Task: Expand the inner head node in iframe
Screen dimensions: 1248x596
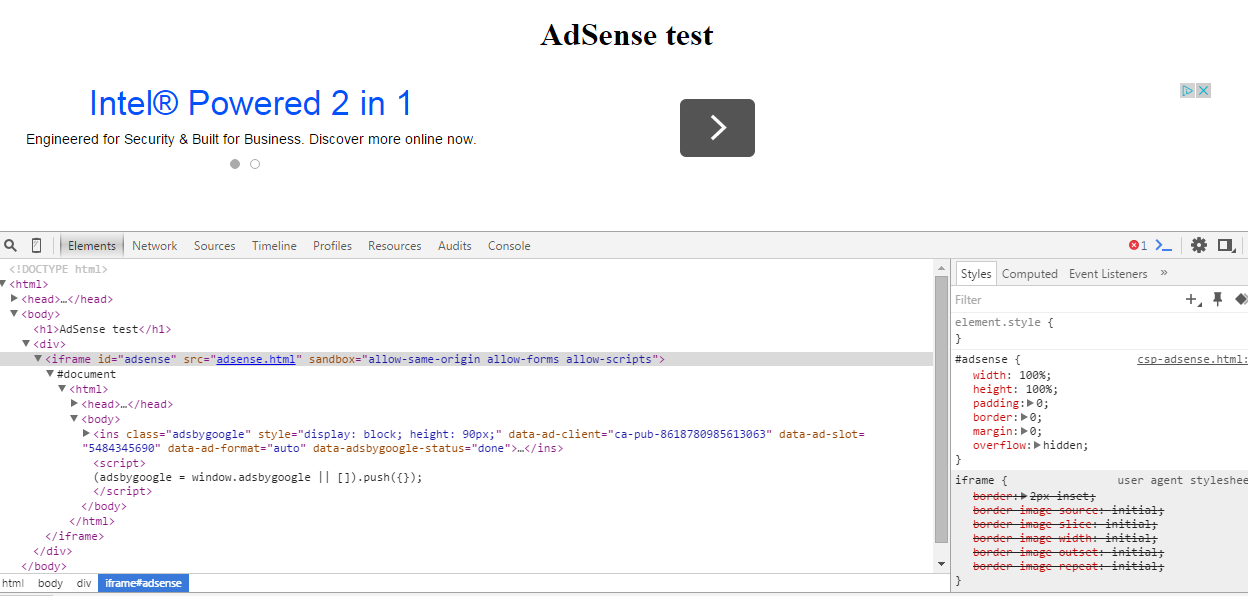Action: (74, 404)
